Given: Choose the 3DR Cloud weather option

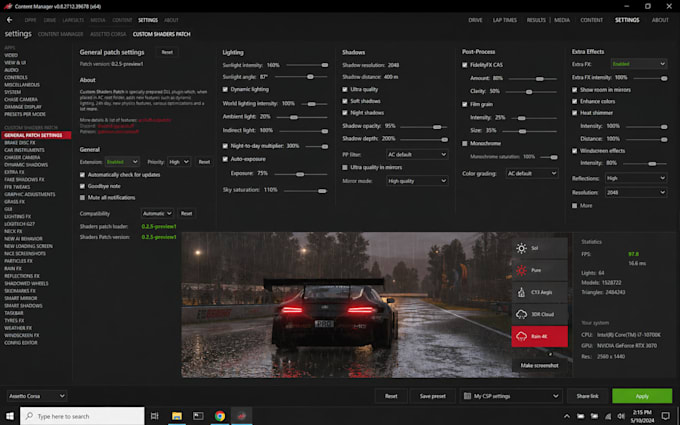Looking at the screenshot, I should [x=539, y=314].
